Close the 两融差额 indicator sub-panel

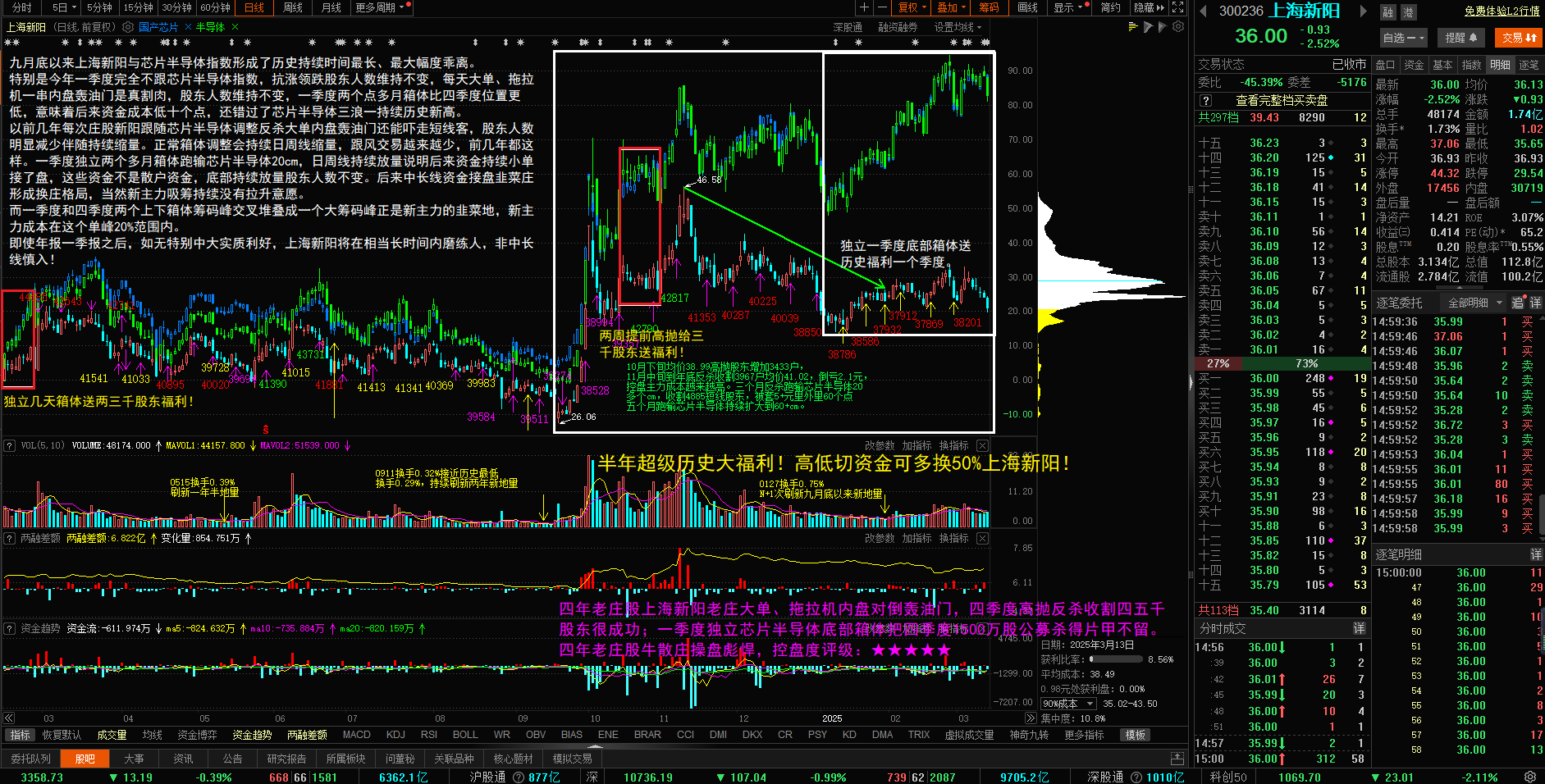click(982, 538)
